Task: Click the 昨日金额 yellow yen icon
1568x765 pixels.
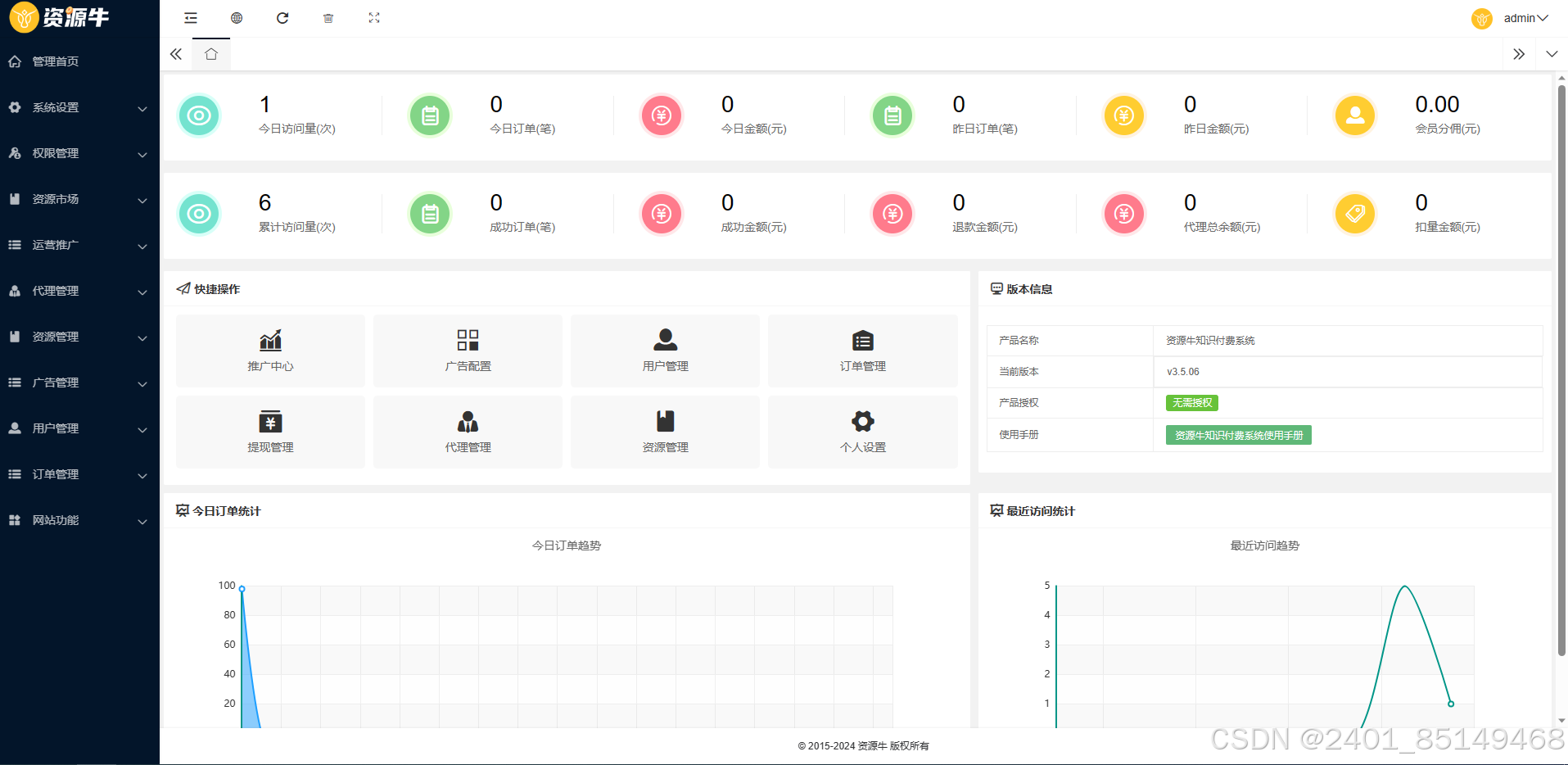Action: [1124, 115]
